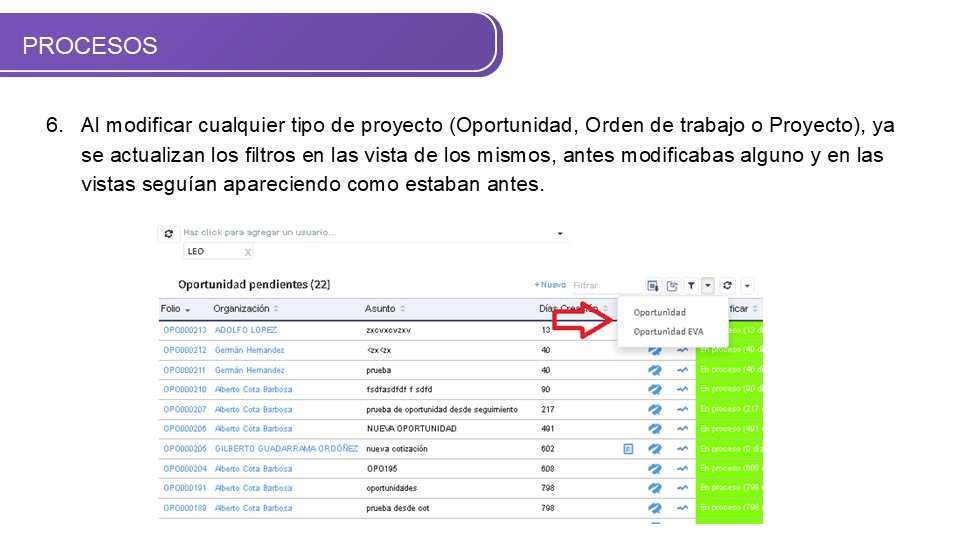Click the activity trend icon in row OP0000207
The width and height of the screenshot is (960, 540).
682,409
